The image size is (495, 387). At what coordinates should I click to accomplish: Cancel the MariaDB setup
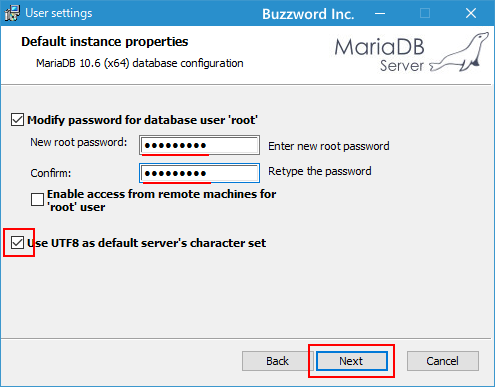443,361
